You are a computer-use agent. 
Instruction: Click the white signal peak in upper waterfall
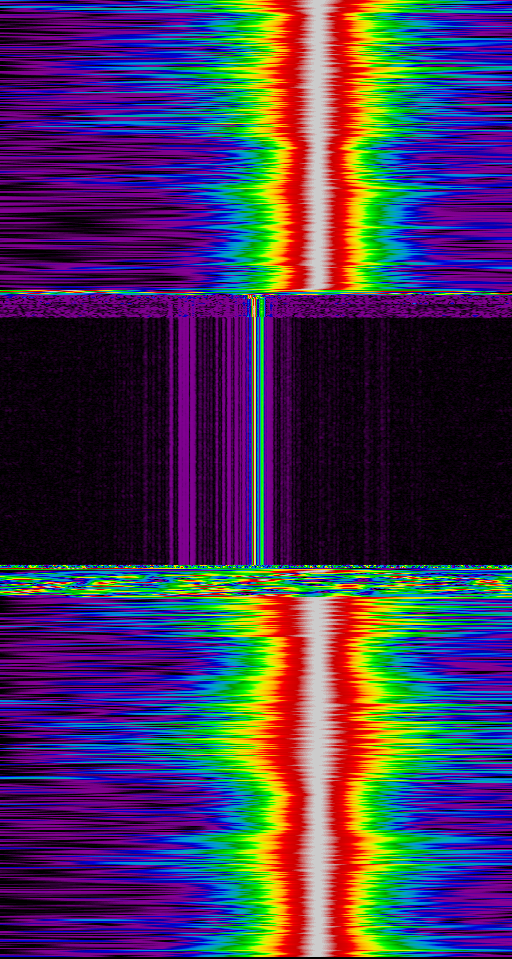click(x=319, y=145)
